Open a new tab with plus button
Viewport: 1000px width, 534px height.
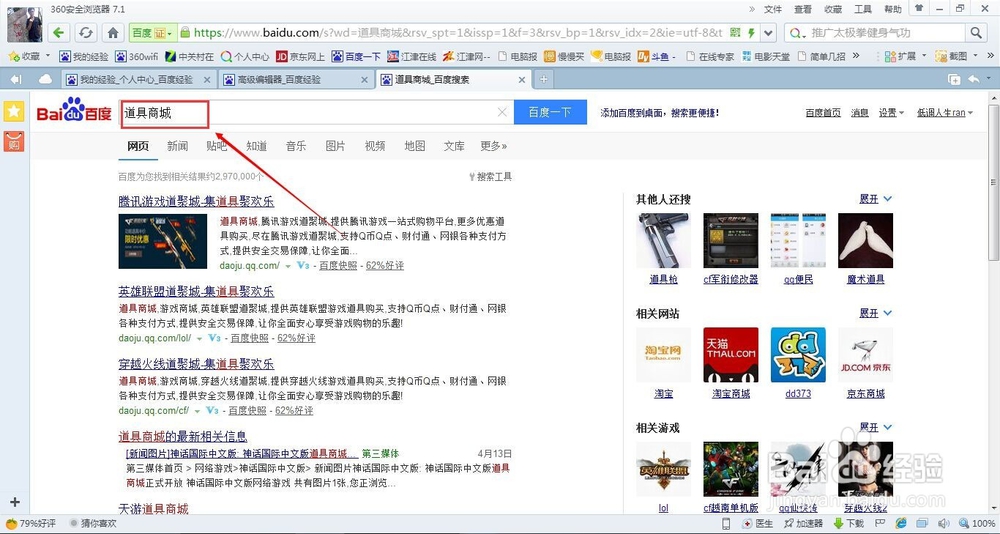(x=543, y=80)
